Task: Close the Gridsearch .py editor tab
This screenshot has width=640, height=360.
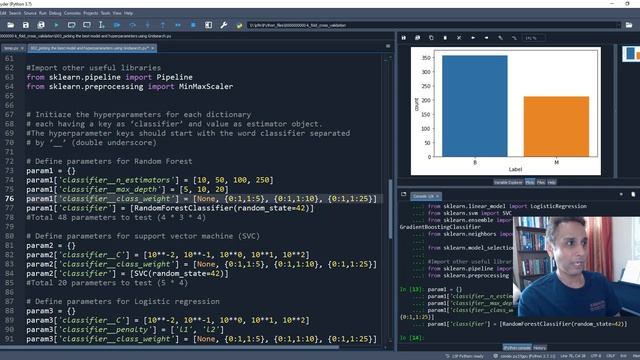Action: [153, 48]
